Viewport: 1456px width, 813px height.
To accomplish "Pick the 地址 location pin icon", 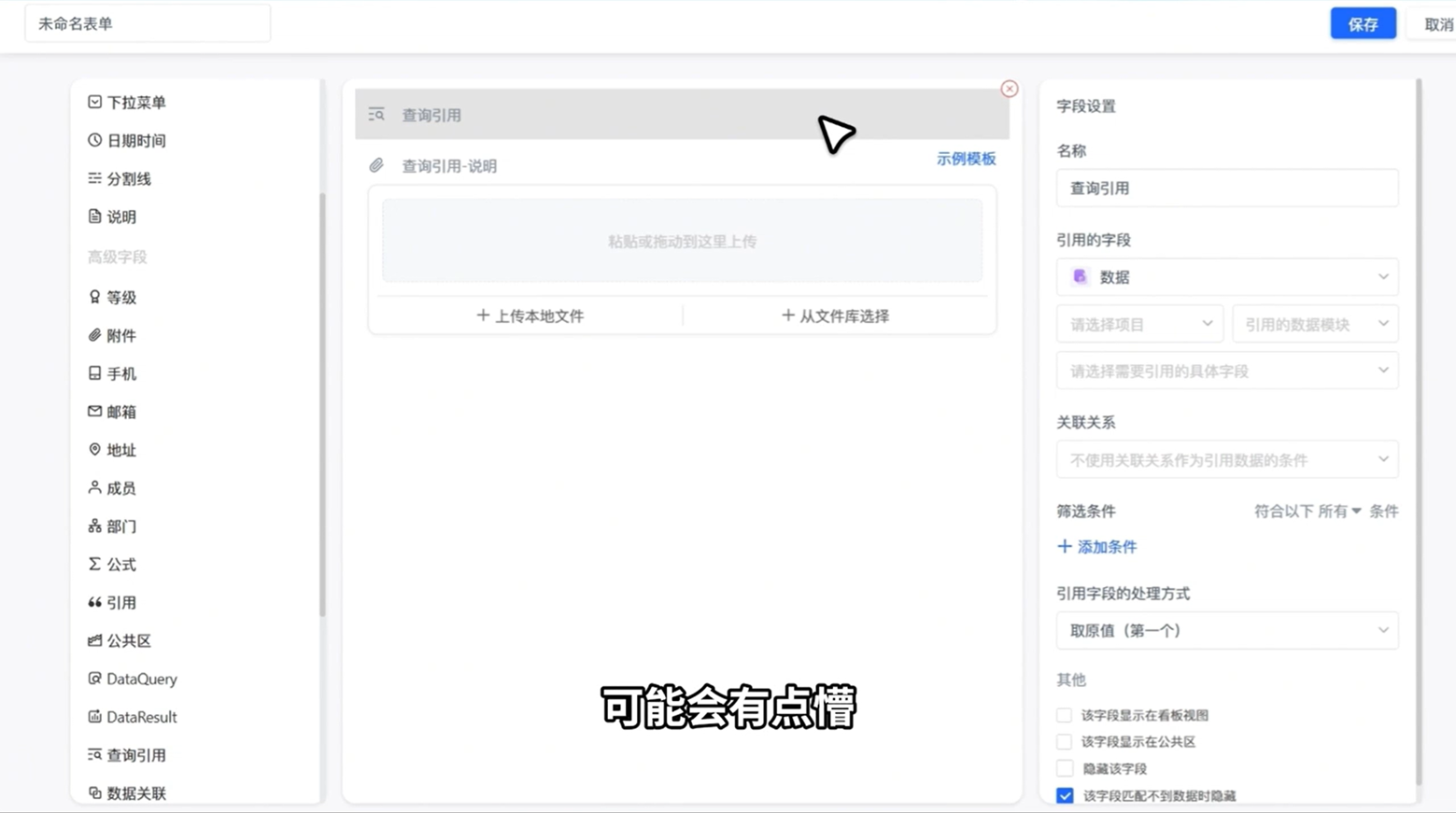I will [94, 450].
